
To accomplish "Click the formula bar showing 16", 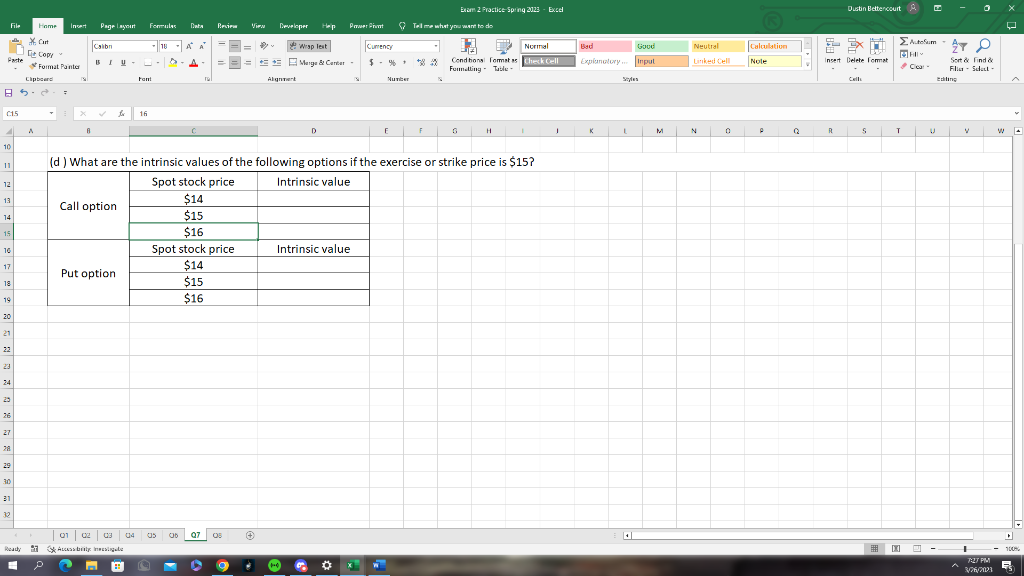I will tap(575, 114).
